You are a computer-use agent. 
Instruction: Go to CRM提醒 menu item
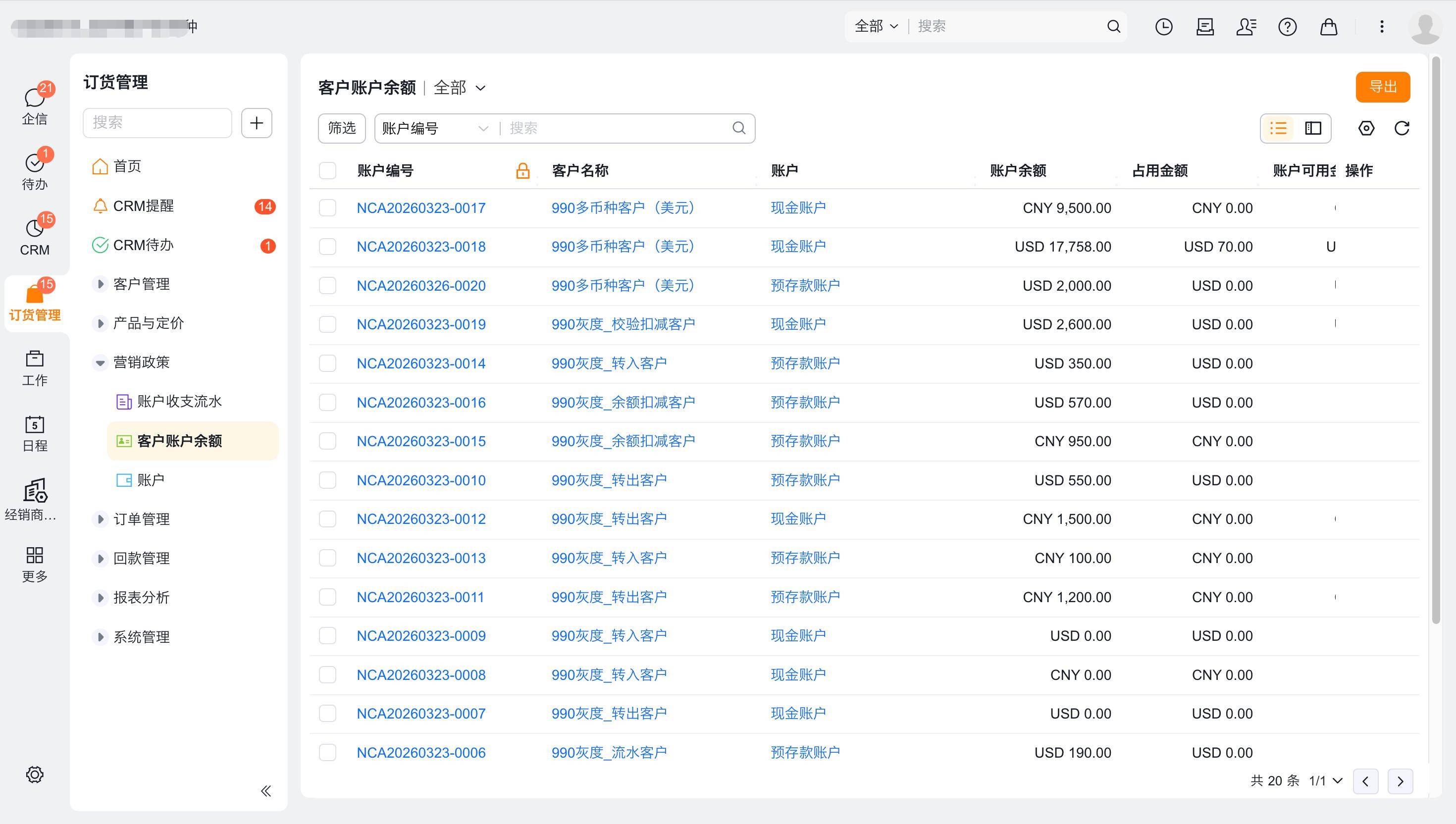143,206
